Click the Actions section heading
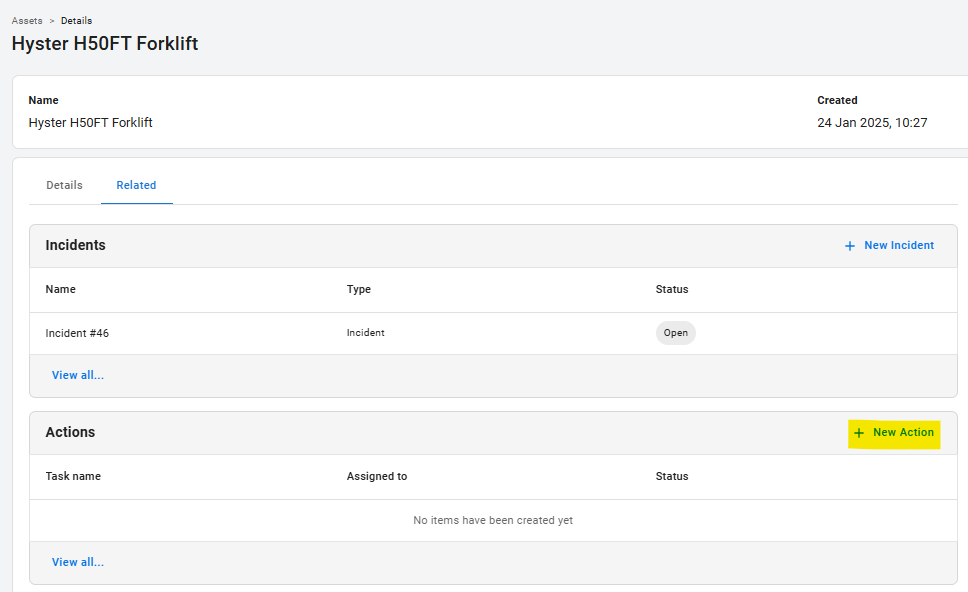This screenshot has height=592, width=968. tap(70, 432)
